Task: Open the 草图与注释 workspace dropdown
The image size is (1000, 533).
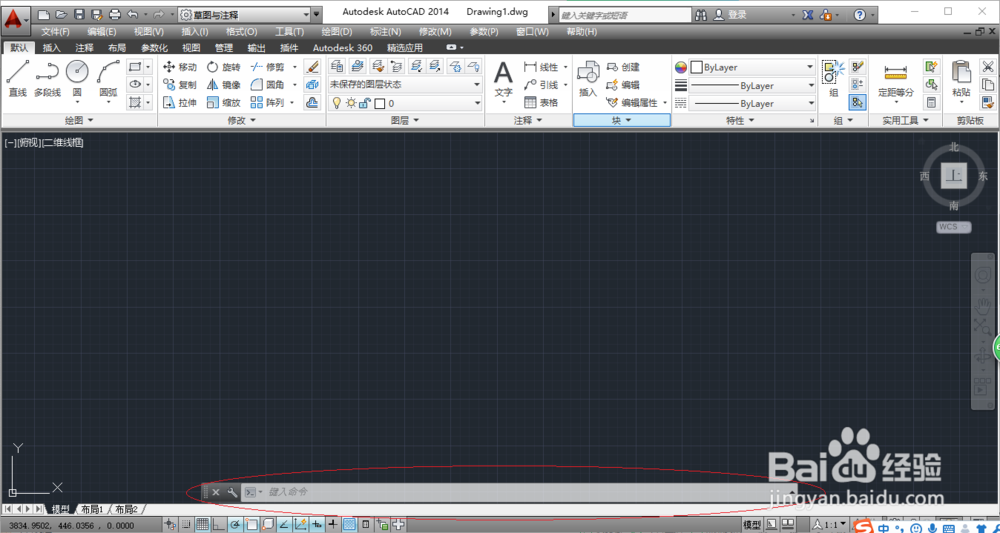Action: click(244, 14)
